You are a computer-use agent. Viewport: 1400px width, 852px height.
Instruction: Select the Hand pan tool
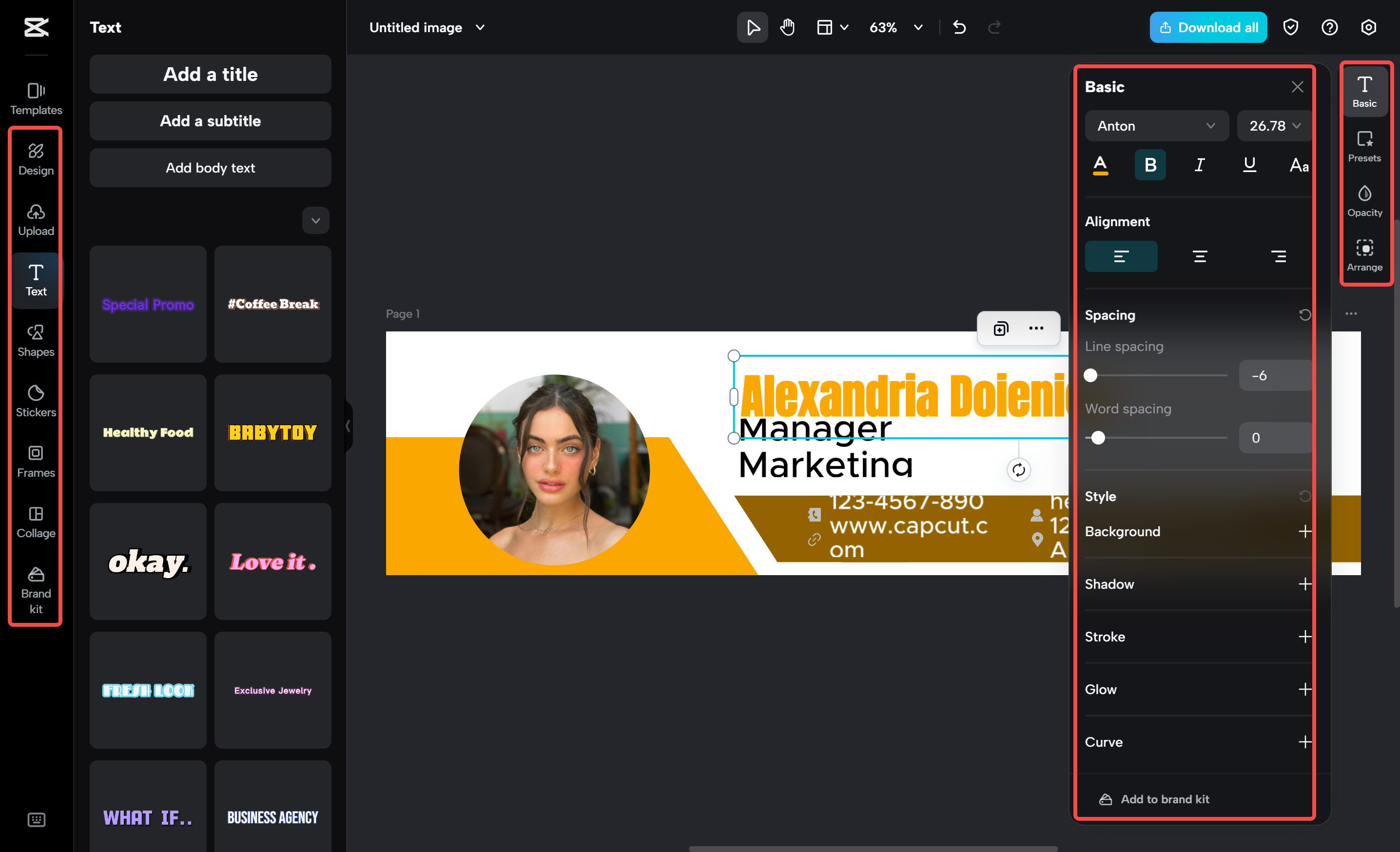tap(787, 27)
